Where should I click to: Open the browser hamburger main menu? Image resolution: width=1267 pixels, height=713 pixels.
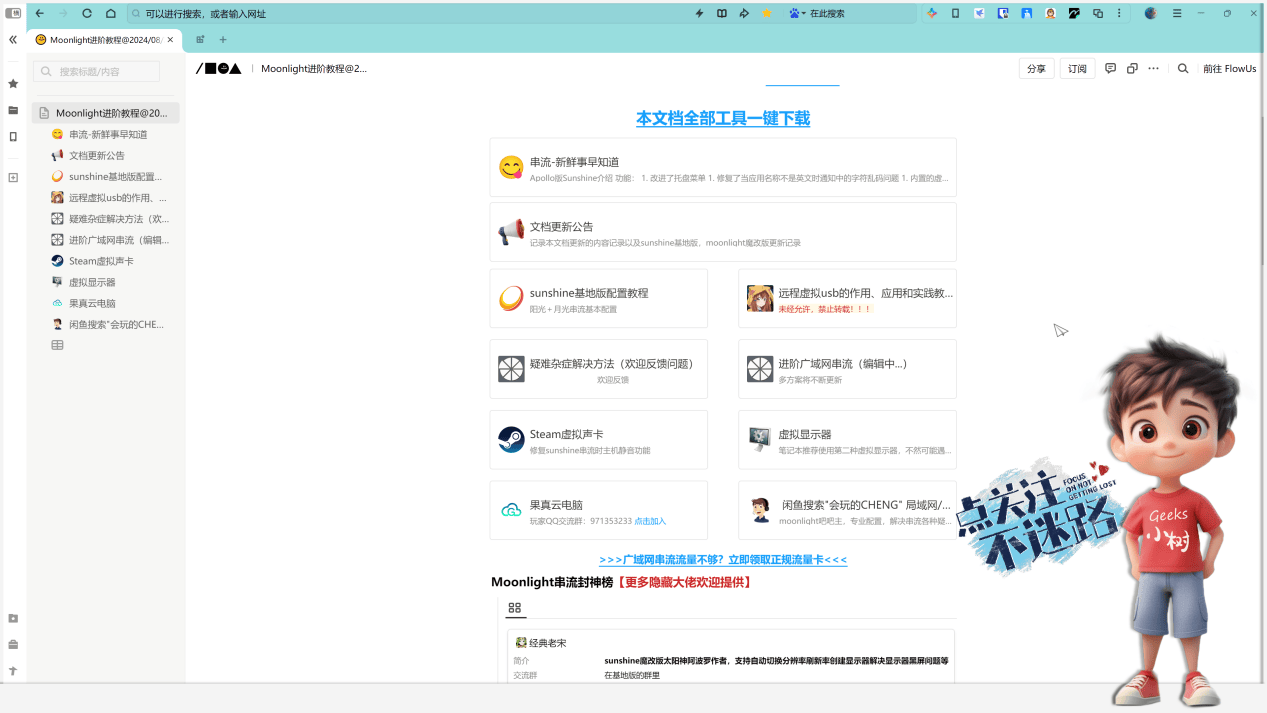tap(1177, 14)
